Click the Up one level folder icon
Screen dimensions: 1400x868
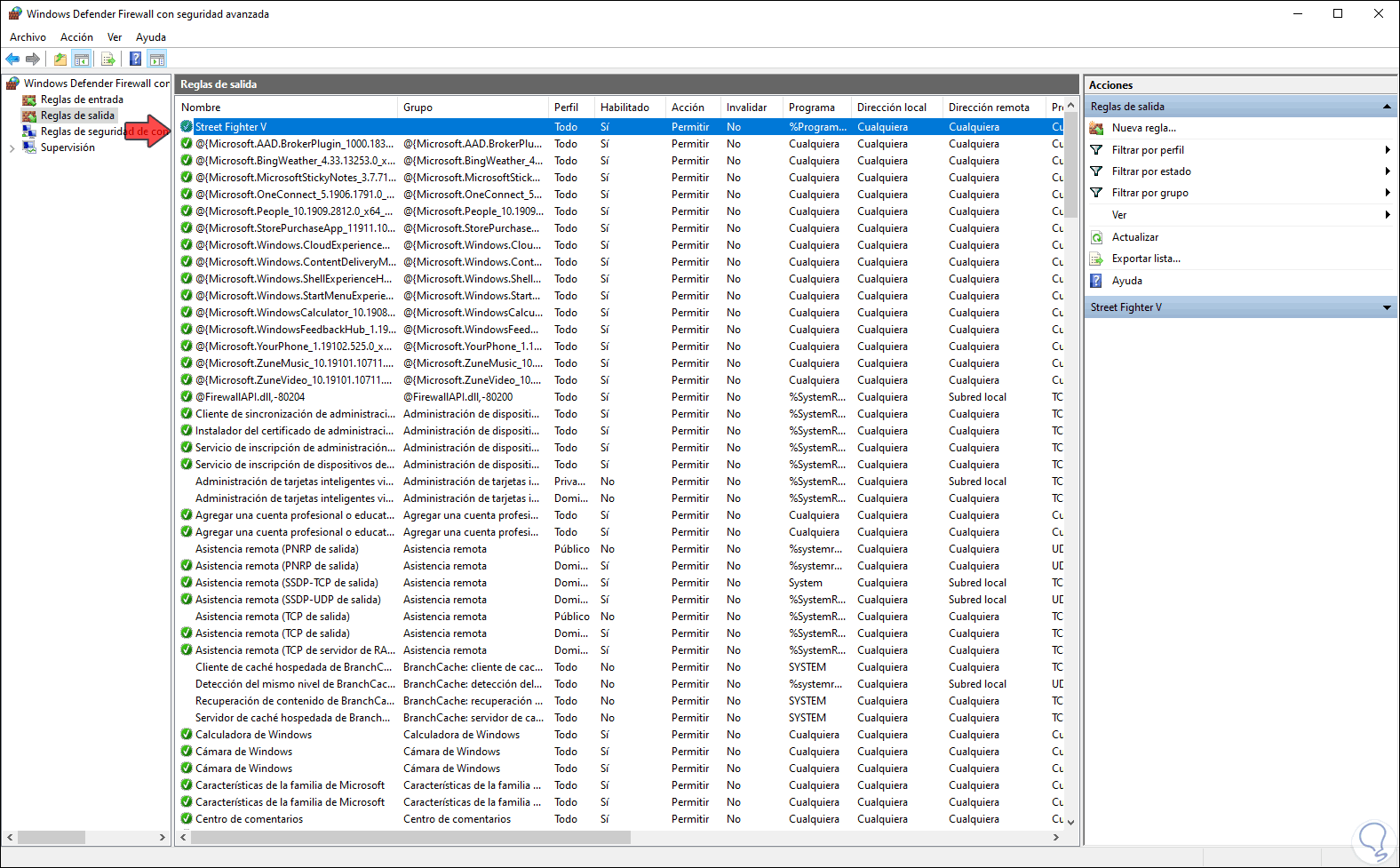pos(60,60)
